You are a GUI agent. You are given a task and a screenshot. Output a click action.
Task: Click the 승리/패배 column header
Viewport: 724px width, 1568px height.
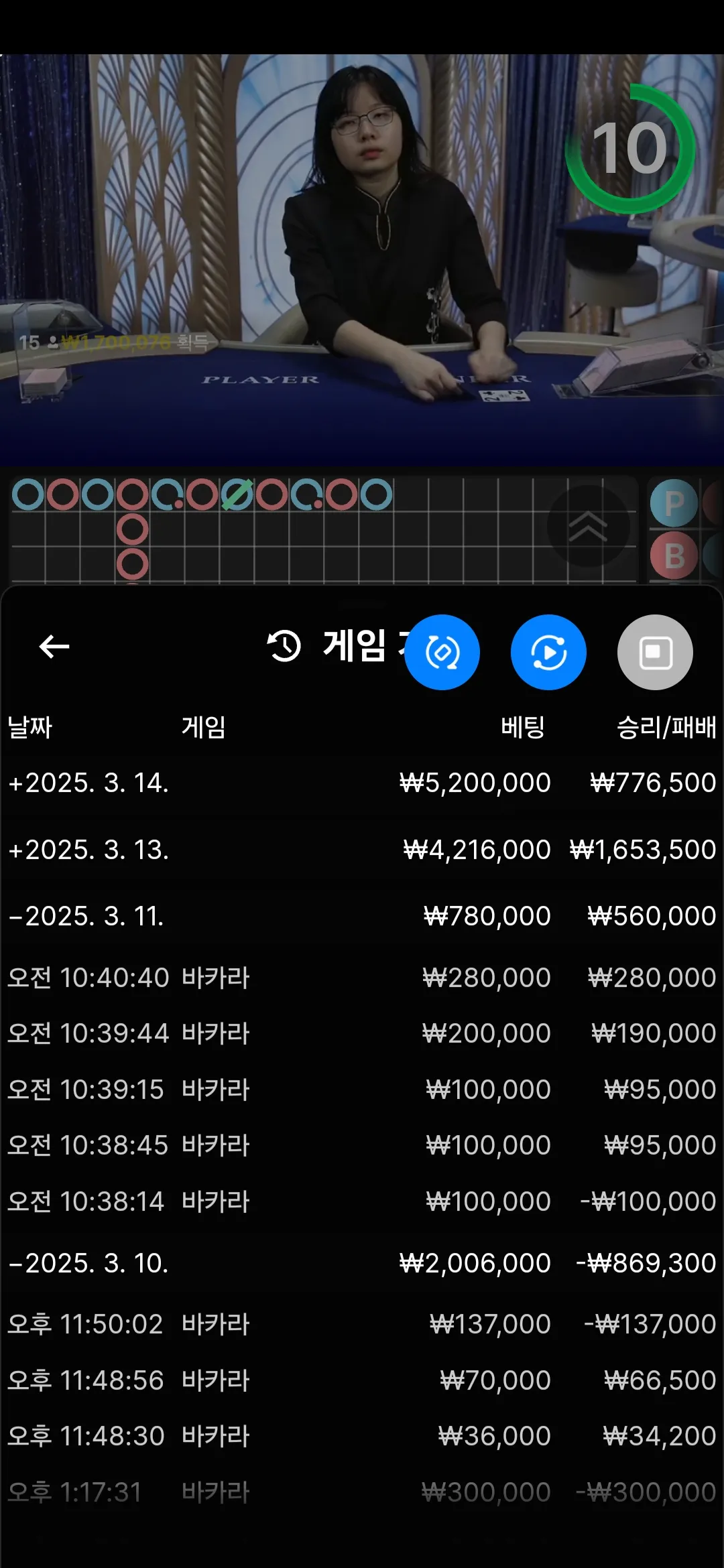tap(666, 727)
